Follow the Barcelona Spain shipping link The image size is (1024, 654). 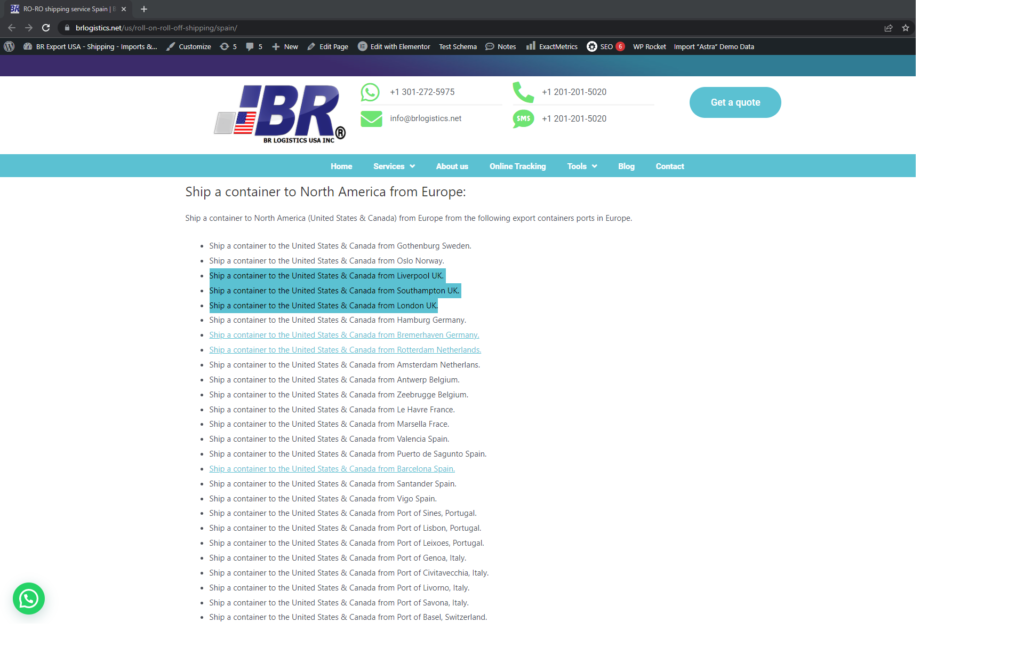pyautogui.click(x=332, y=469)
